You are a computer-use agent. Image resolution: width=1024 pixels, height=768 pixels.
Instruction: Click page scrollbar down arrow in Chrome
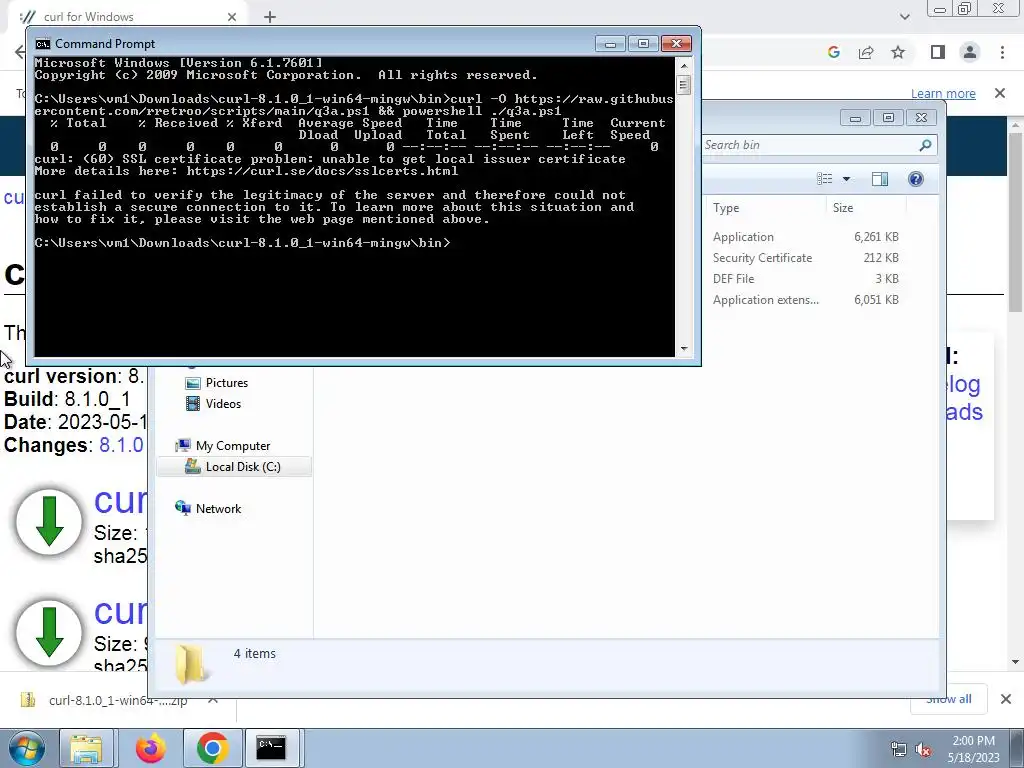pyautogui.click(x=1016, y=662)
